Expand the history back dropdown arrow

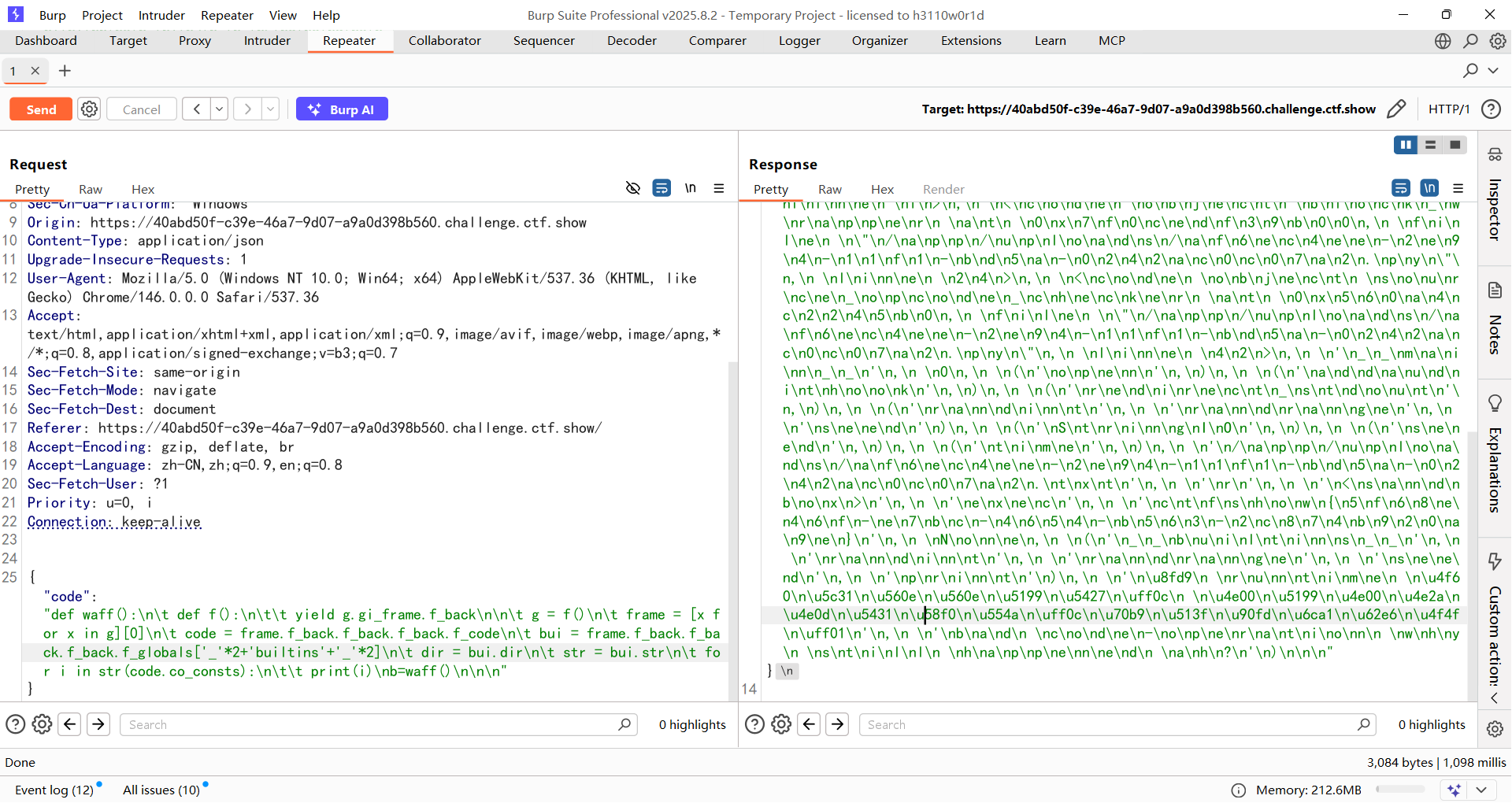point(220,109)
